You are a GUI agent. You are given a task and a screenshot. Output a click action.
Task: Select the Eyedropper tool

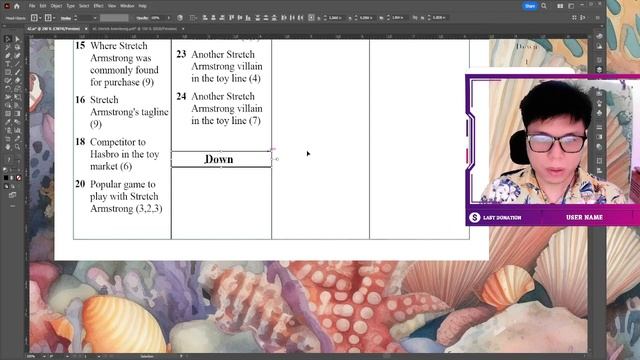click(x=8, y=122)
